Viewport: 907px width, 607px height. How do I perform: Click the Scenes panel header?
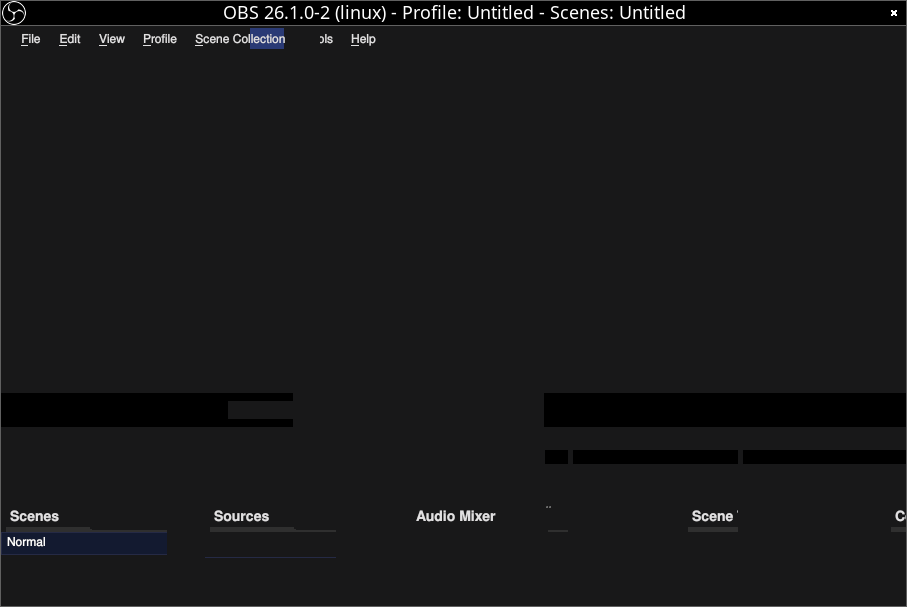pos(34,516)
